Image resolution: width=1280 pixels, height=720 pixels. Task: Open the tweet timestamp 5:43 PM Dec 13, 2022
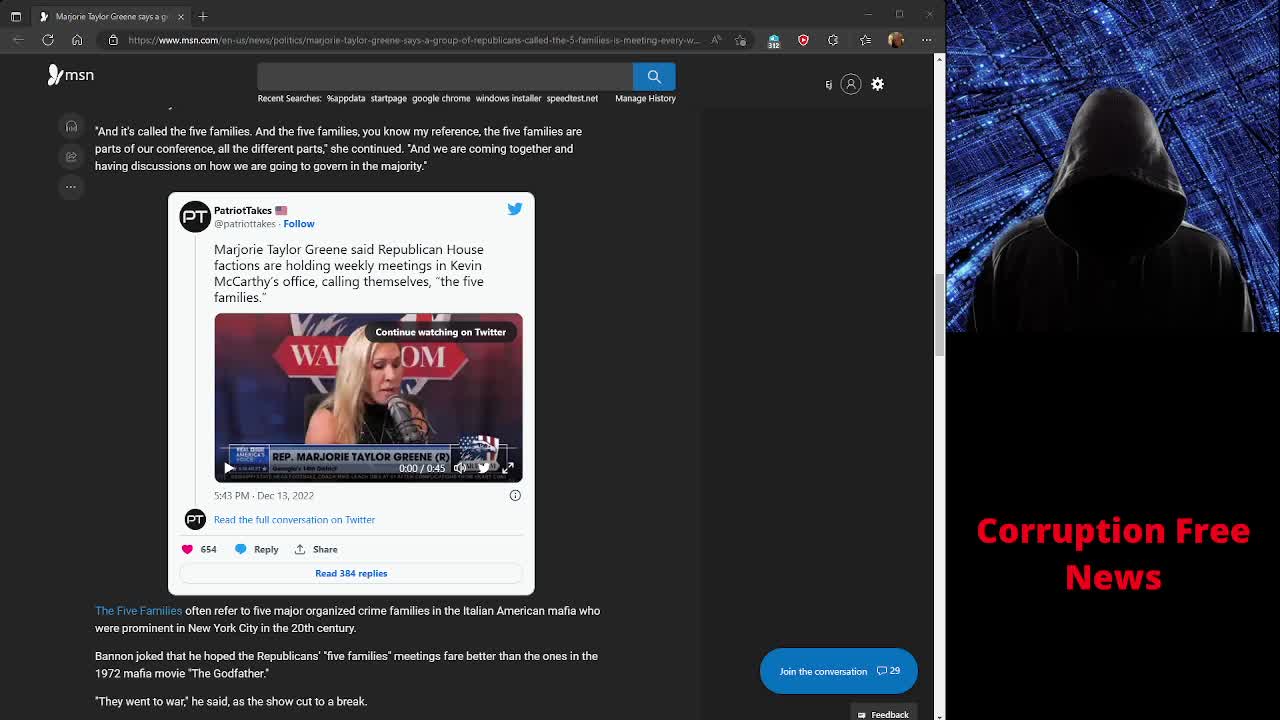pos(264,495)
